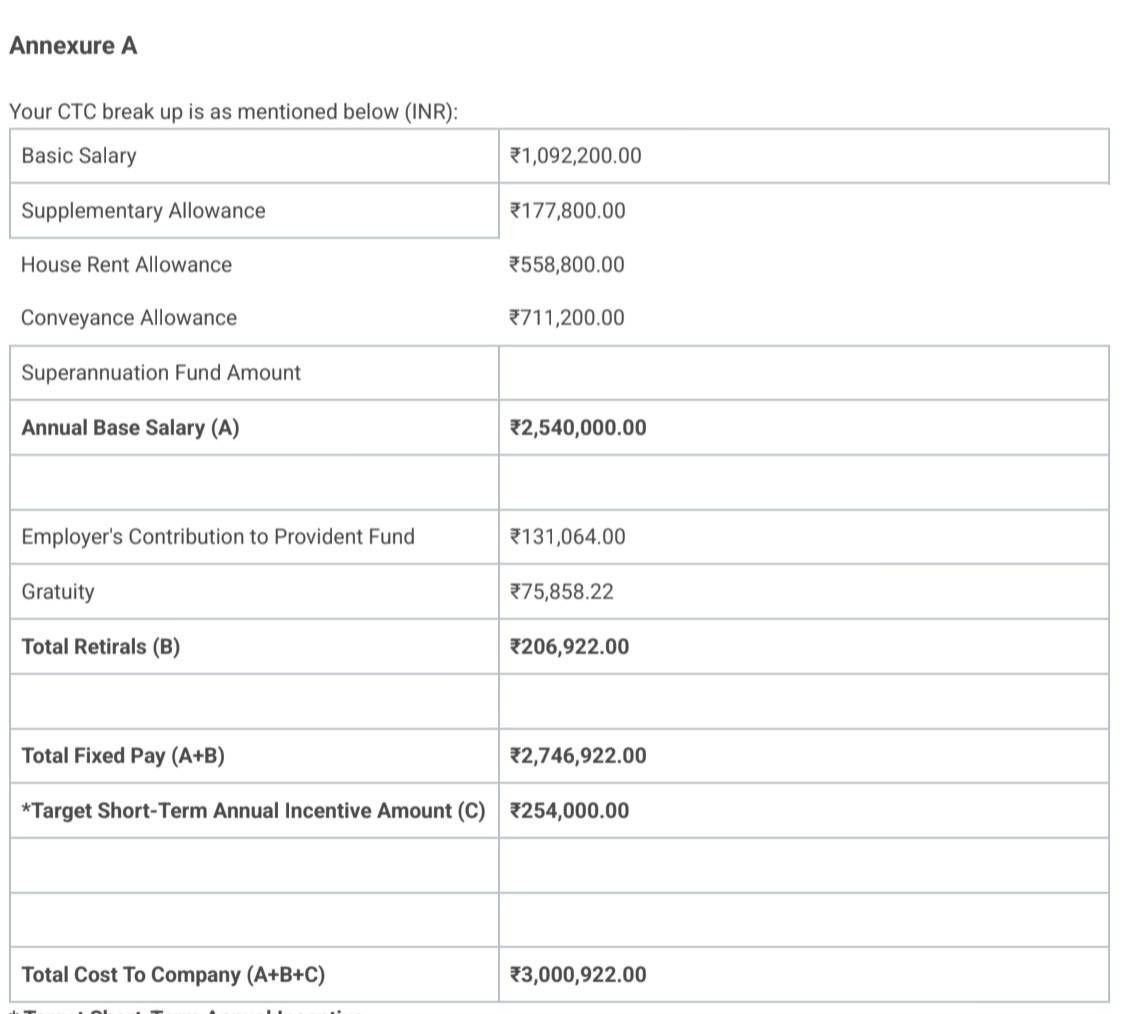Select the Conveyance Allowance label
This screenshot has height=1014, width=1121.
129,318
